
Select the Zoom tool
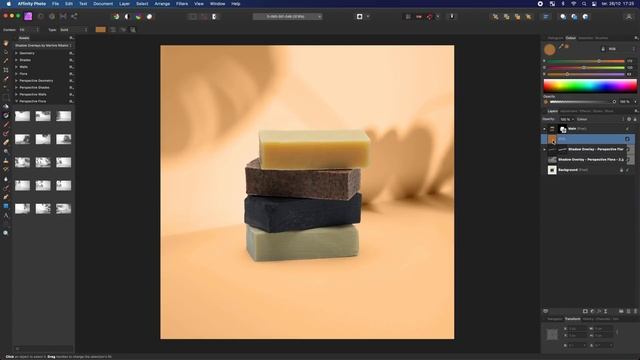pos(6,233)
